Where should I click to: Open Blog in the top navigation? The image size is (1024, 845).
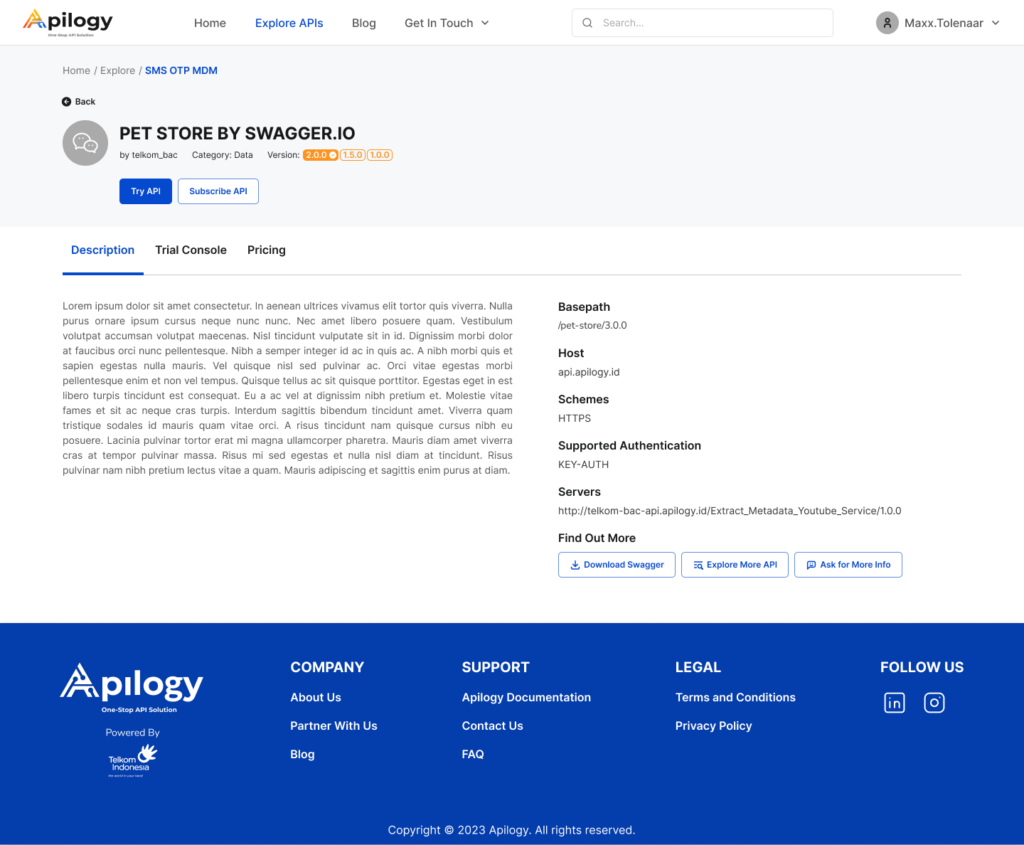tap(364, 23)
